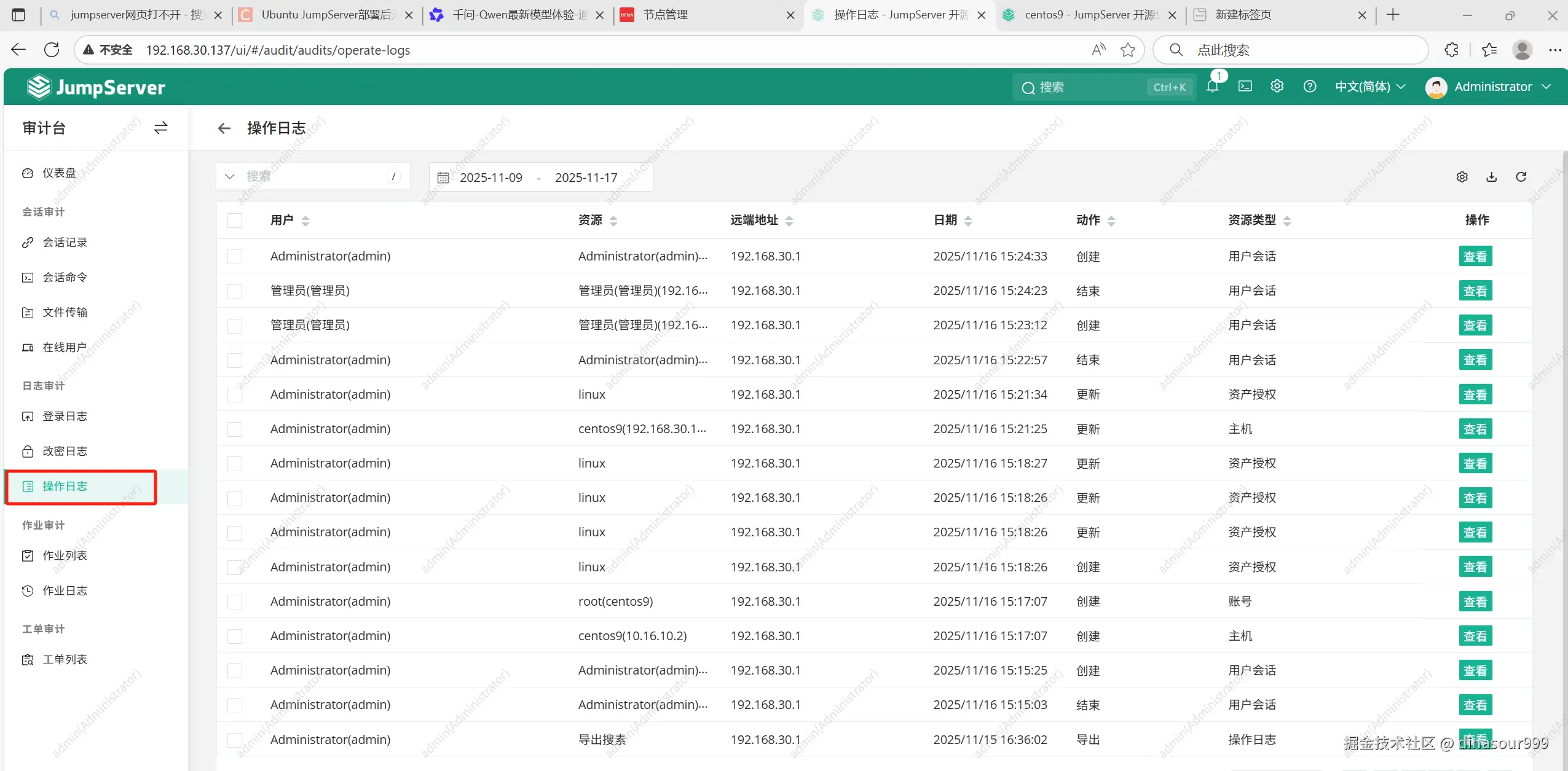This screenshot has height=771, width=1568.
Task: Refresh the operation log table
Action: coord(1521,177)
